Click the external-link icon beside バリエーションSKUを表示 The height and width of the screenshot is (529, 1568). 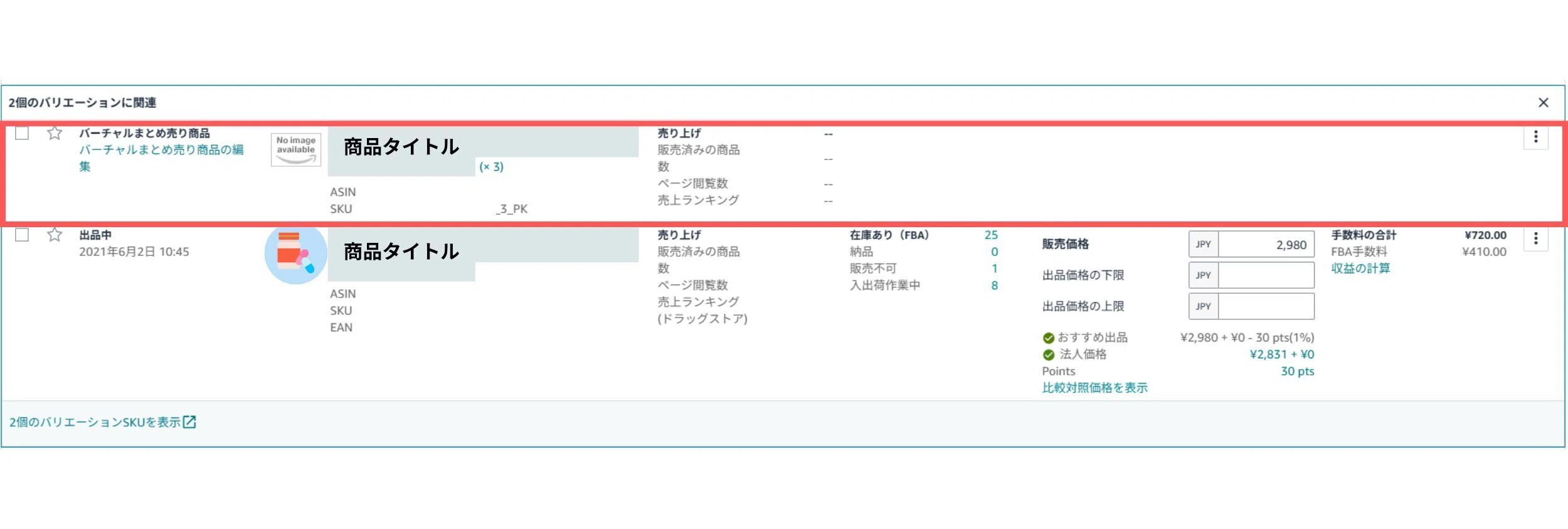coord(189,422)
